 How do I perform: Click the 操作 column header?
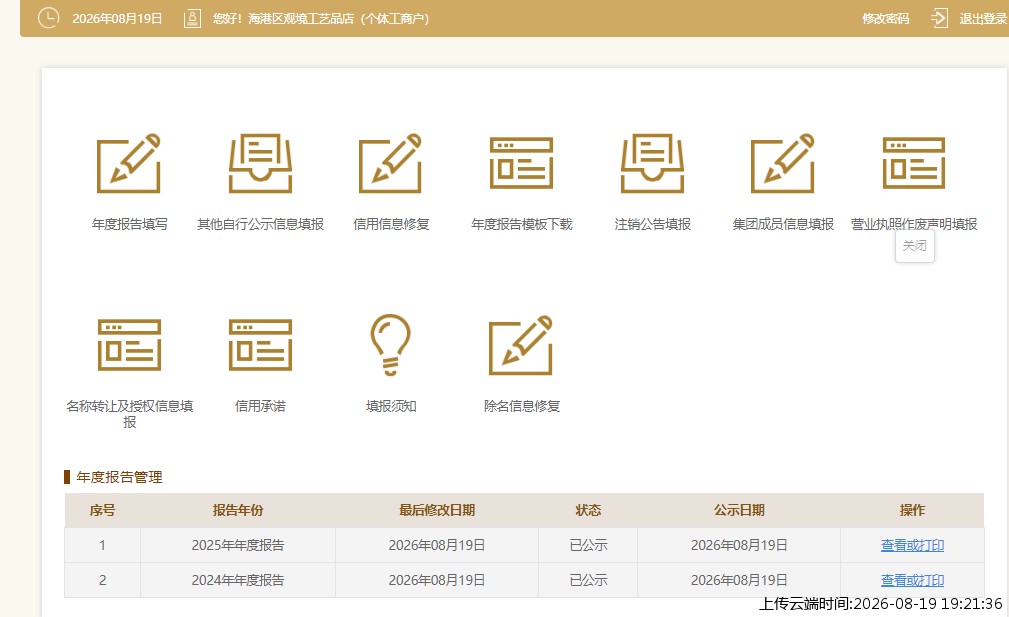(x=912, y=510)
